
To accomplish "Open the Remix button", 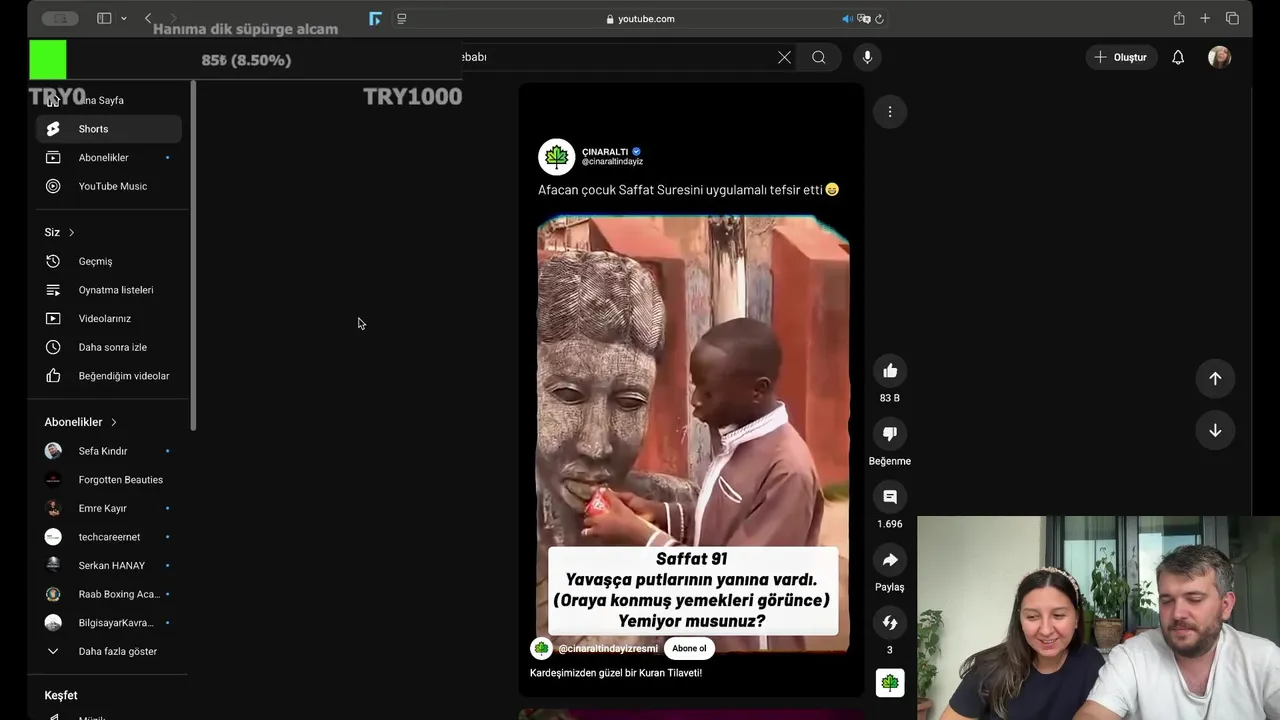I will click(890, 623).
